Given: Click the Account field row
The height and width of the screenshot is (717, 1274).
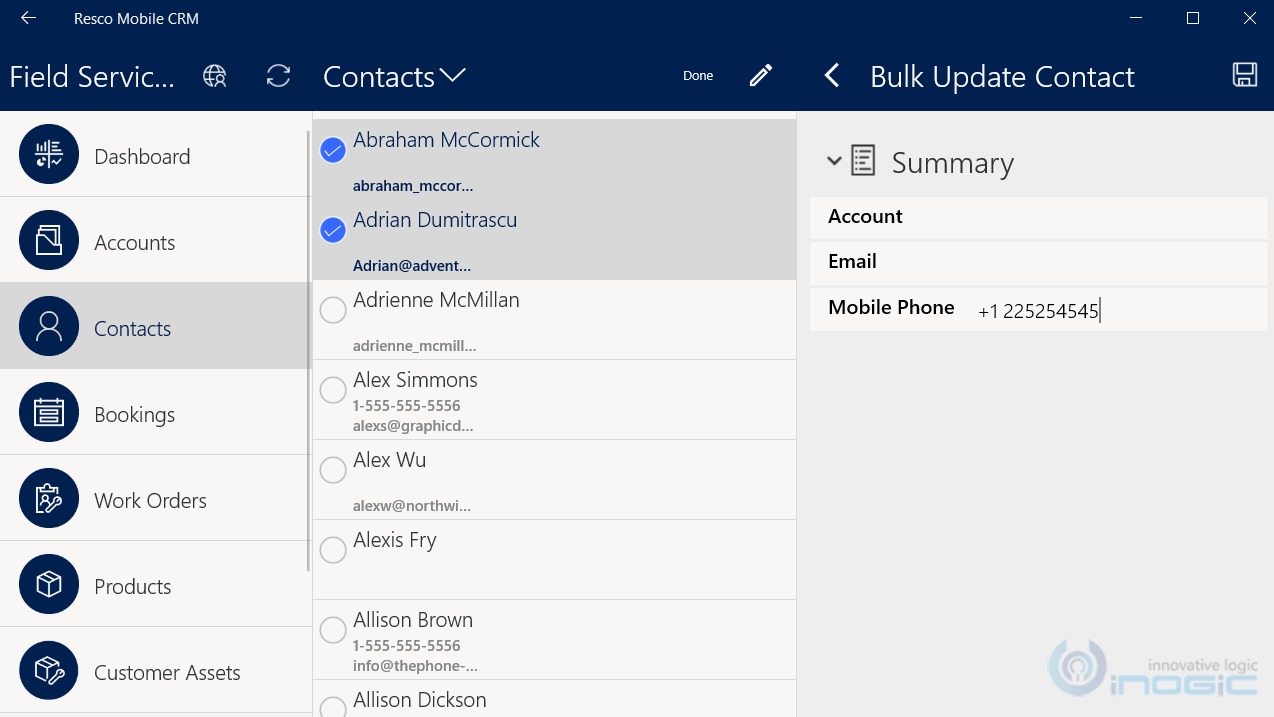Looking at the screenshot, I should (1038, 217).
